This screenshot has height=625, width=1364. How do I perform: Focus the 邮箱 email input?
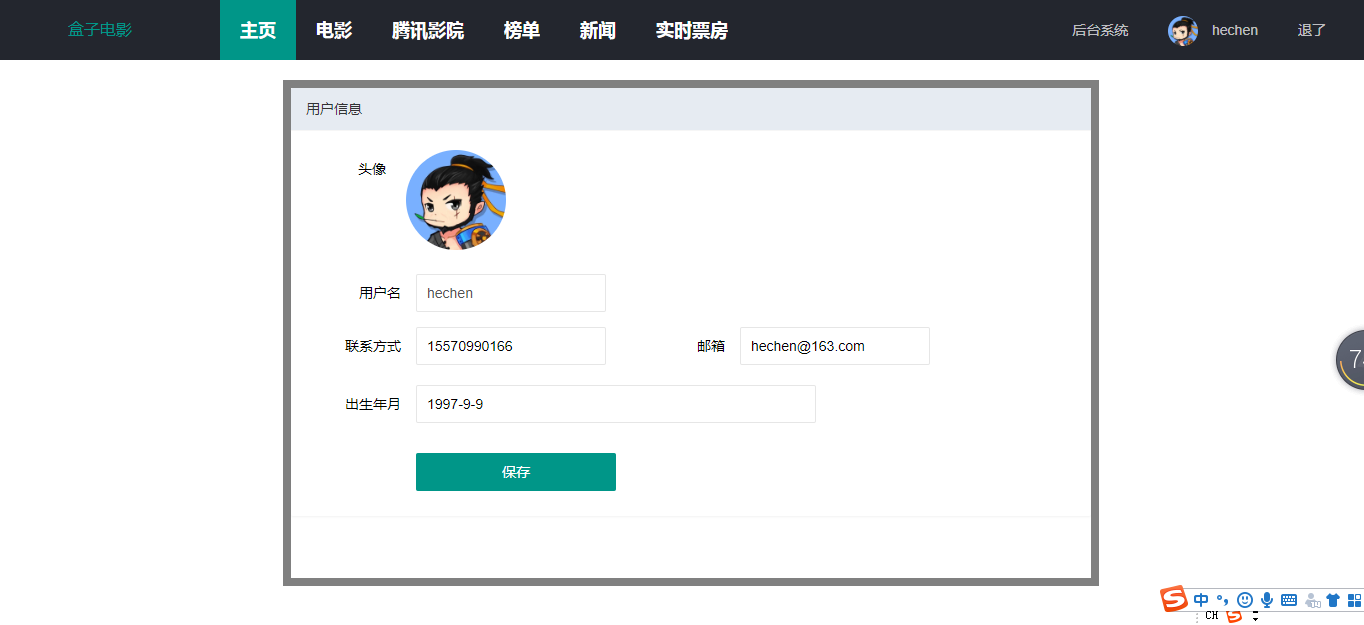(x=835, y=346)
